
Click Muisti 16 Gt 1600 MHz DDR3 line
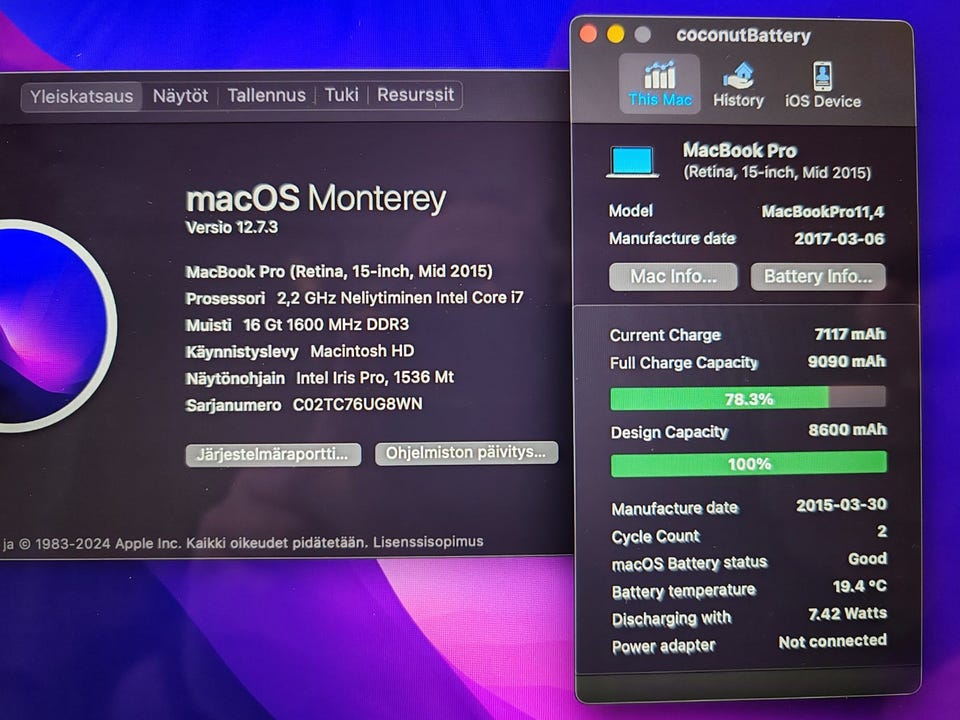(297, 324)
